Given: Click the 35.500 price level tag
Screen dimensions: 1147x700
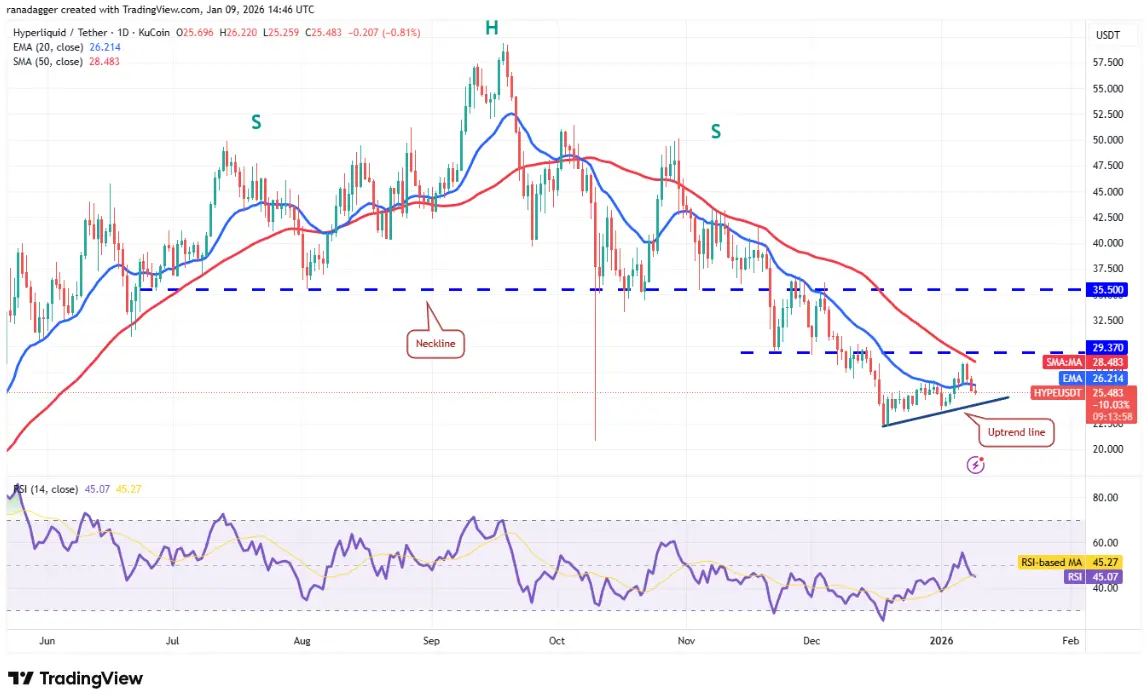Looking at the screenshot, I should pyautogui.click(x=1107, y=290).
